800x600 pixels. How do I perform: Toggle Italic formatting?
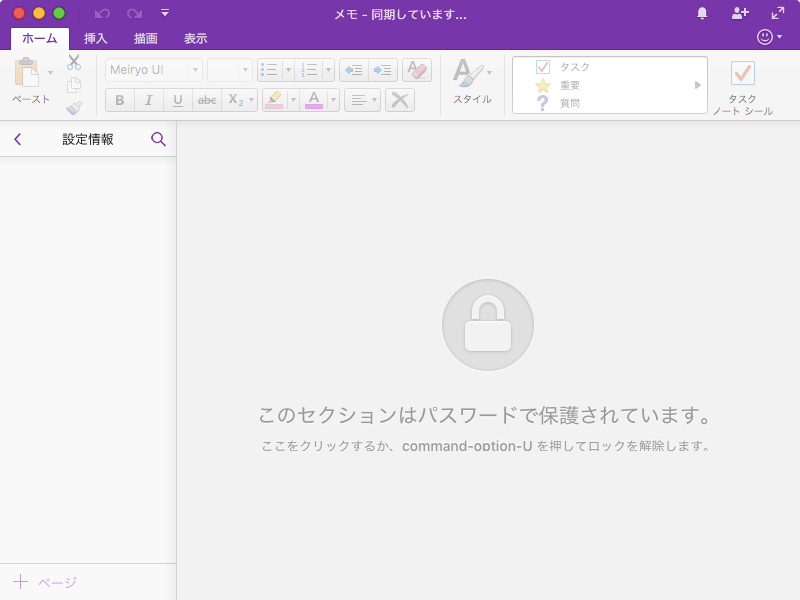pyautogui.click(x=147, y=100)
